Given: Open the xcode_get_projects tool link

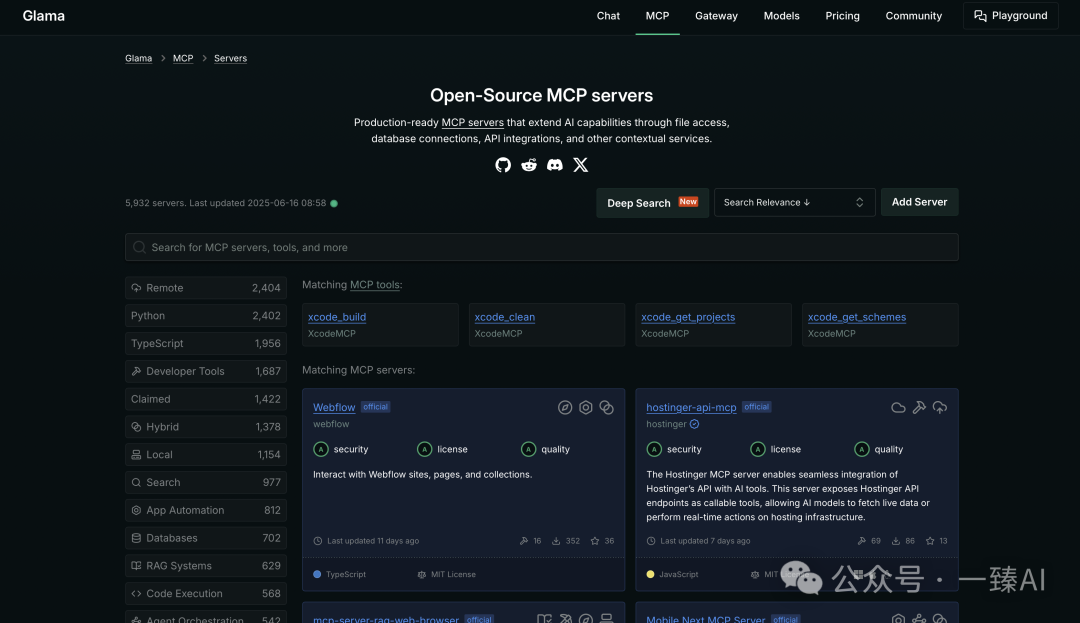Looking at the screenshot, I should [x=687, y=317].
